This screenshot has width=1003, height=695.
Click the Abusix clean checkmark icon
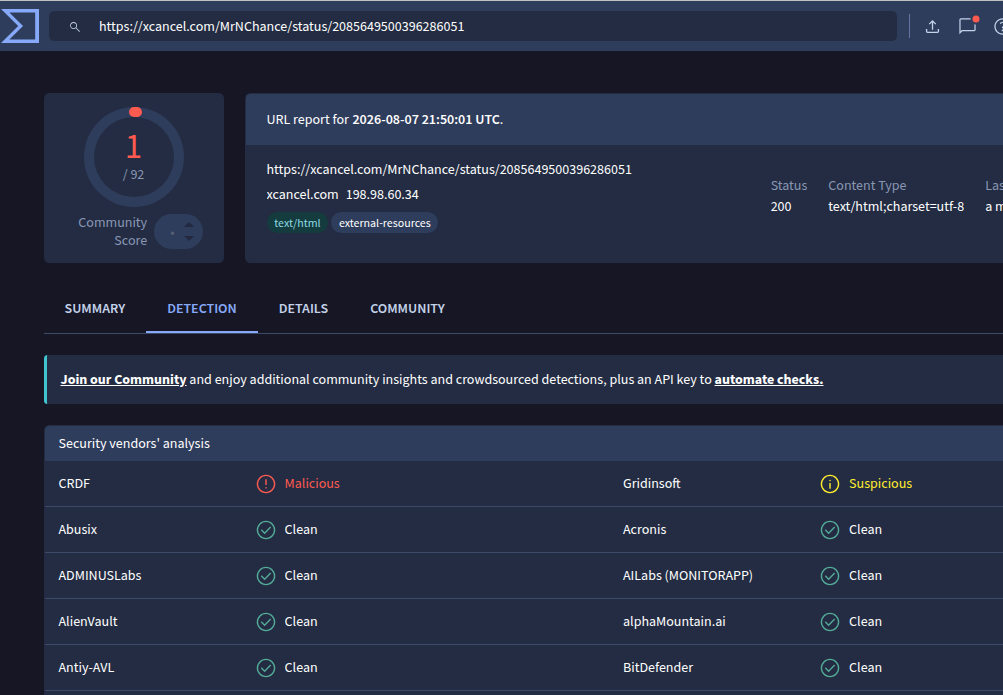(x=265, y=530)
